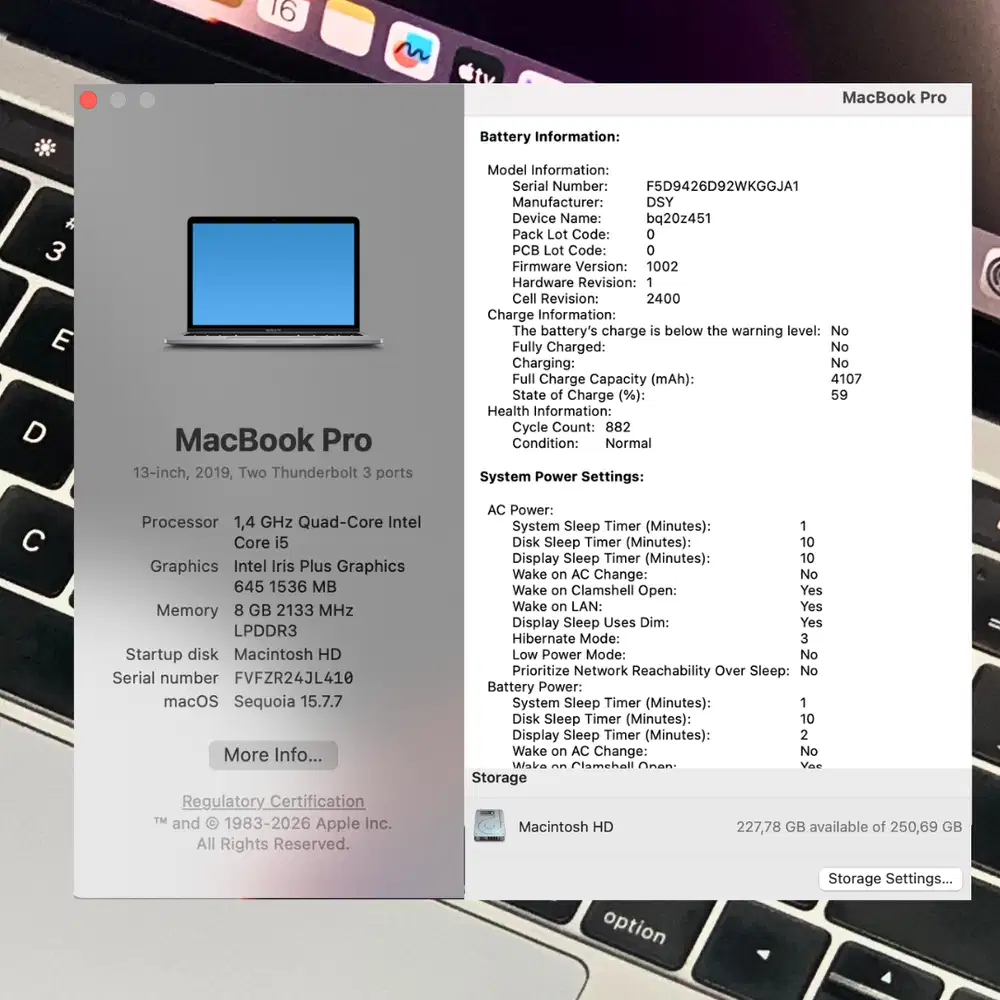The image size is (1000, 1000).
Task: Select graphics value 'Intel Iris Plus Graphics'
Action: (x=319, y=566)
